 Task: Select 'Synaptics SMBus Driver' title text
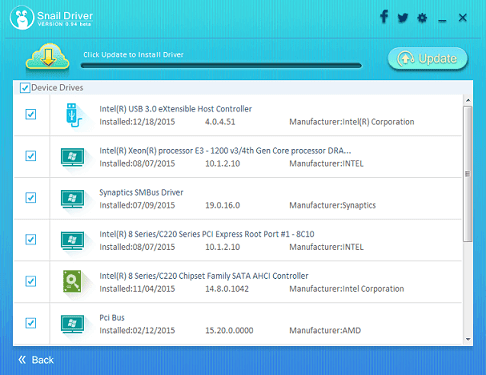point(141,192)
